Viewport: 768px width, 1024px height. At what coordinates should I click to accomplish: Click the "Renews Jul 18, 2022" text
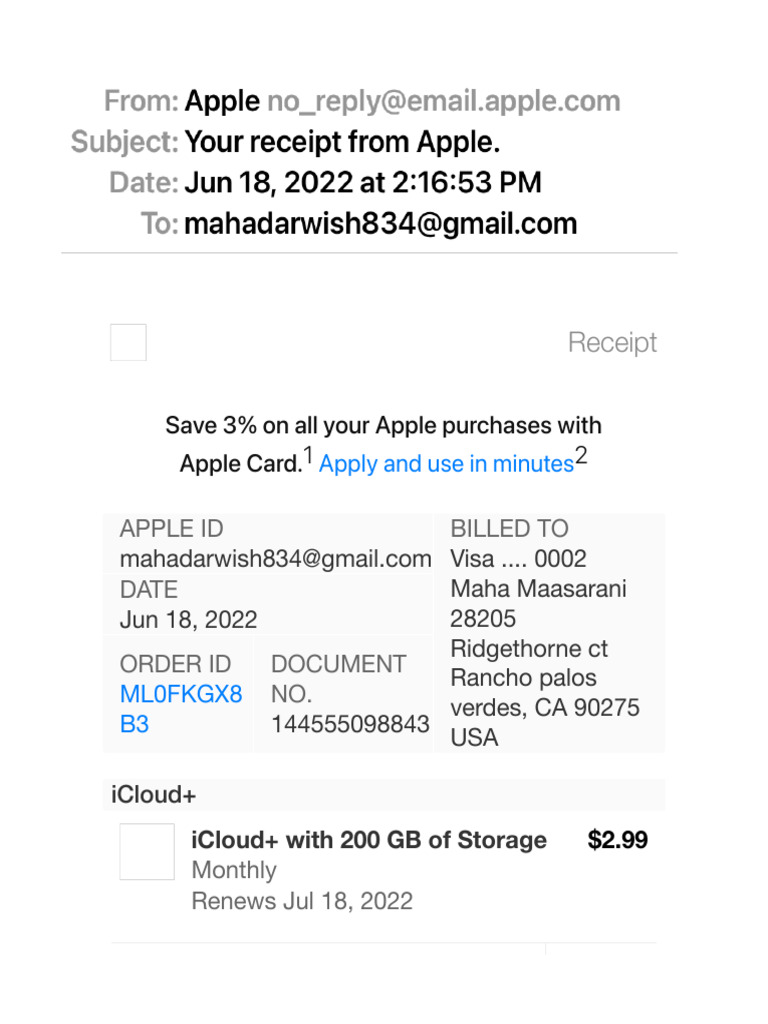(x=301, y=901)
